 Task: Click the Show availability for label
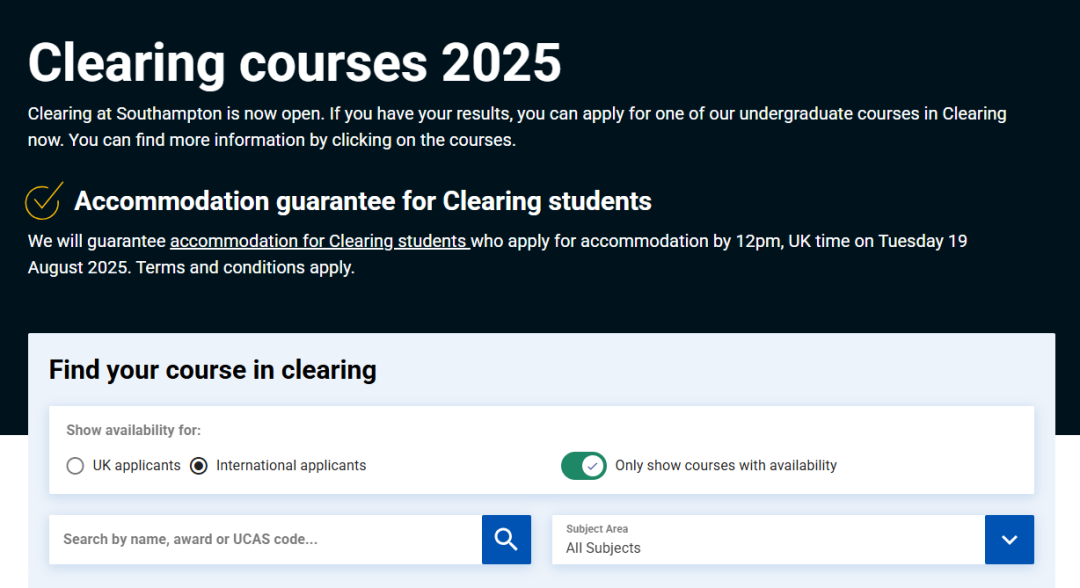(x=133, y=430)
